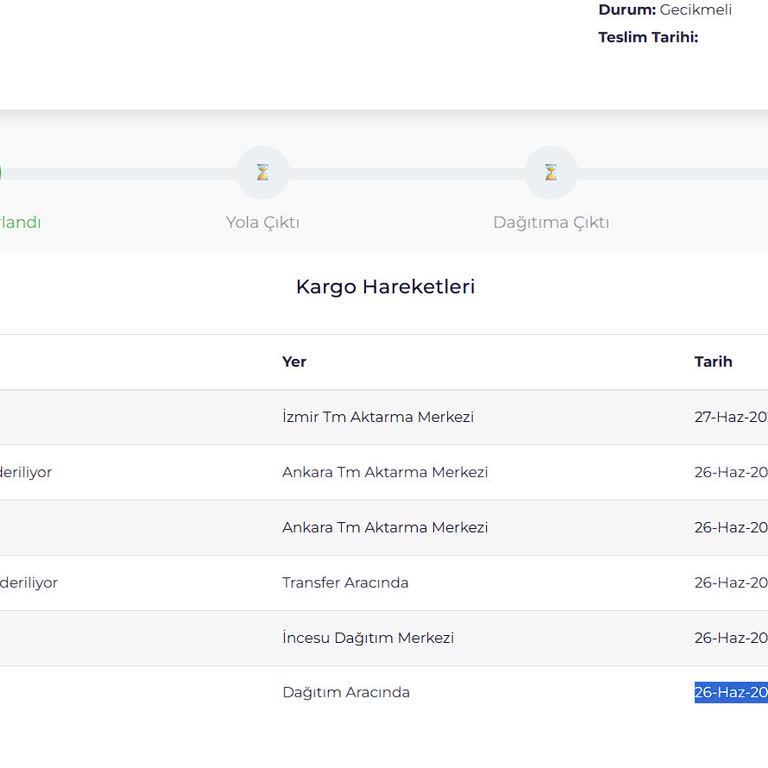This screenshot has width=768, height=768.
Task: Click the Kargo Hareketleri heading
Action: (385, 287)
